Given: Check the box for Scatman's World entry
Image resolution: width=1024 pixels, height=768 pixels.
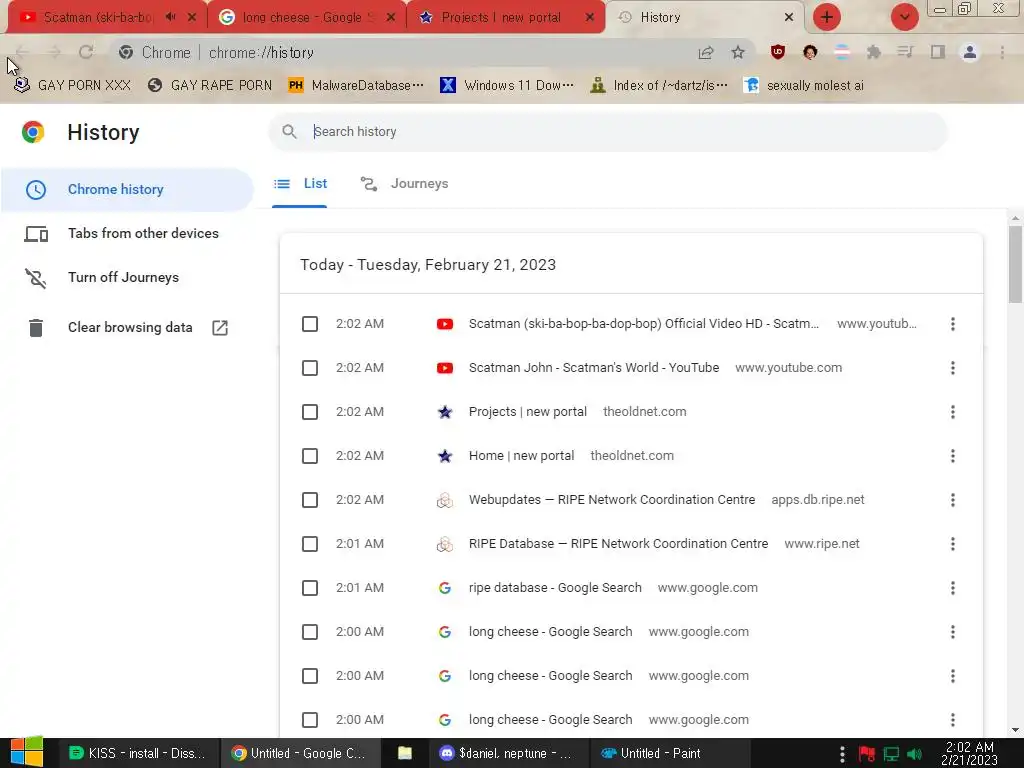Looking at the screenshot, I should tap(310, 368).
